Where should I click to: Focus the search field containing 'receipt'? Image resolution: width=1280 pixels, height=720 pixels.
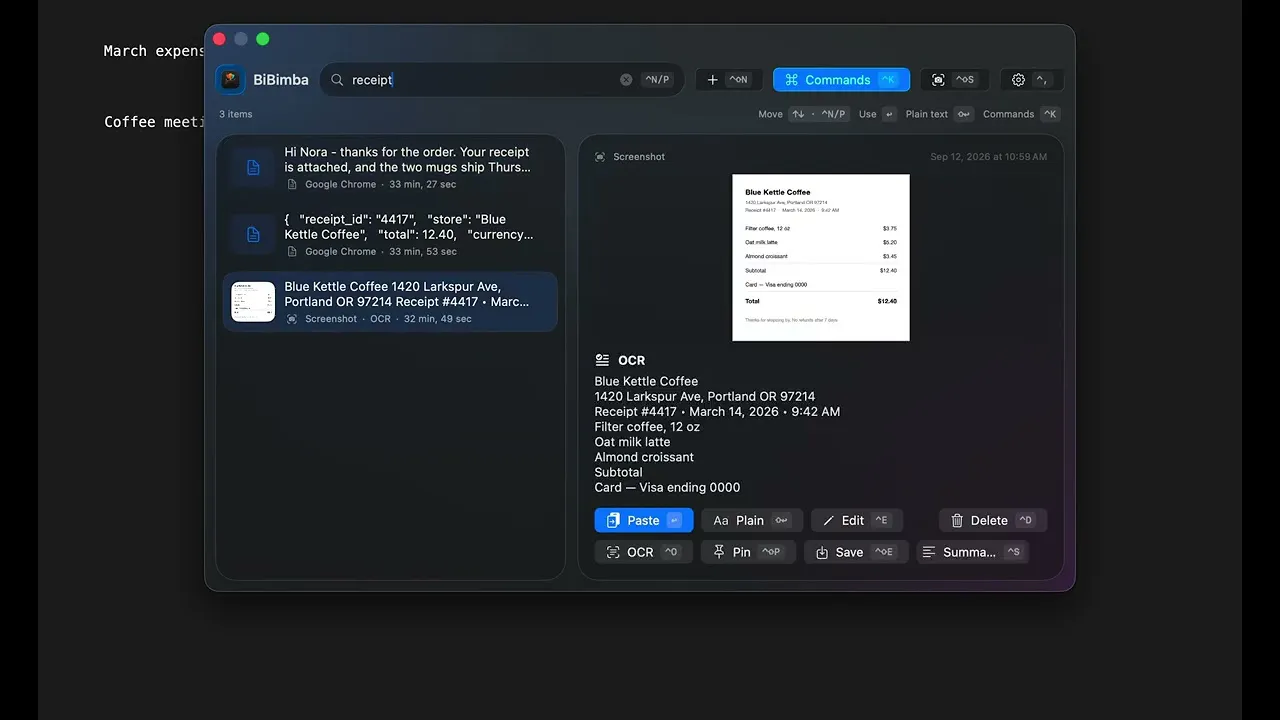[x=502, y=80]
